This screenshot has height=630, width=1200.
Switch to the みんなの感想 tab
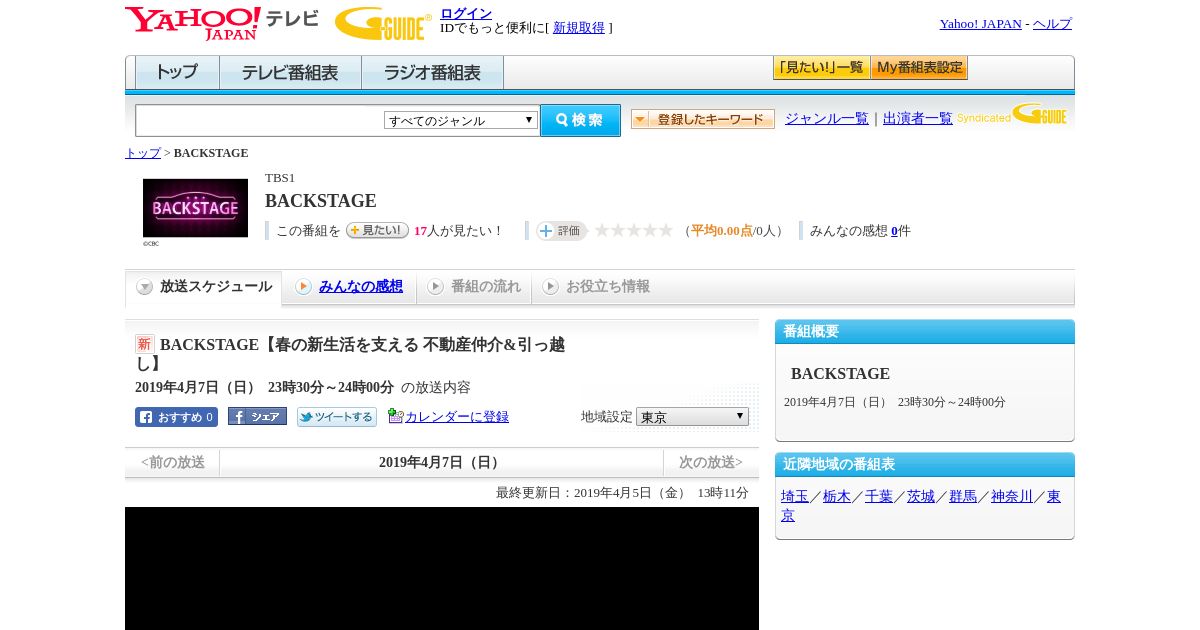349,287
